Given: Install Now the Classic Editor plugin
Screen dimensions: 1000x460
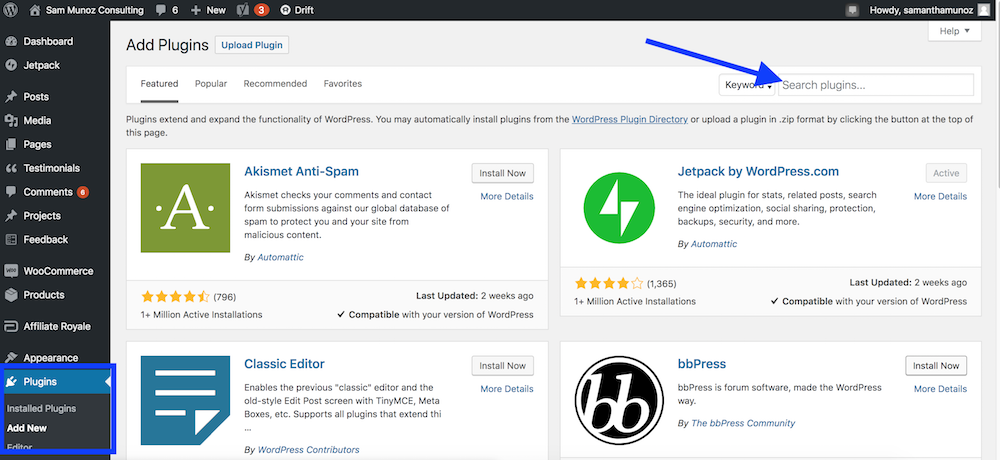Looking at the screenshot, I should click(503, 366).
